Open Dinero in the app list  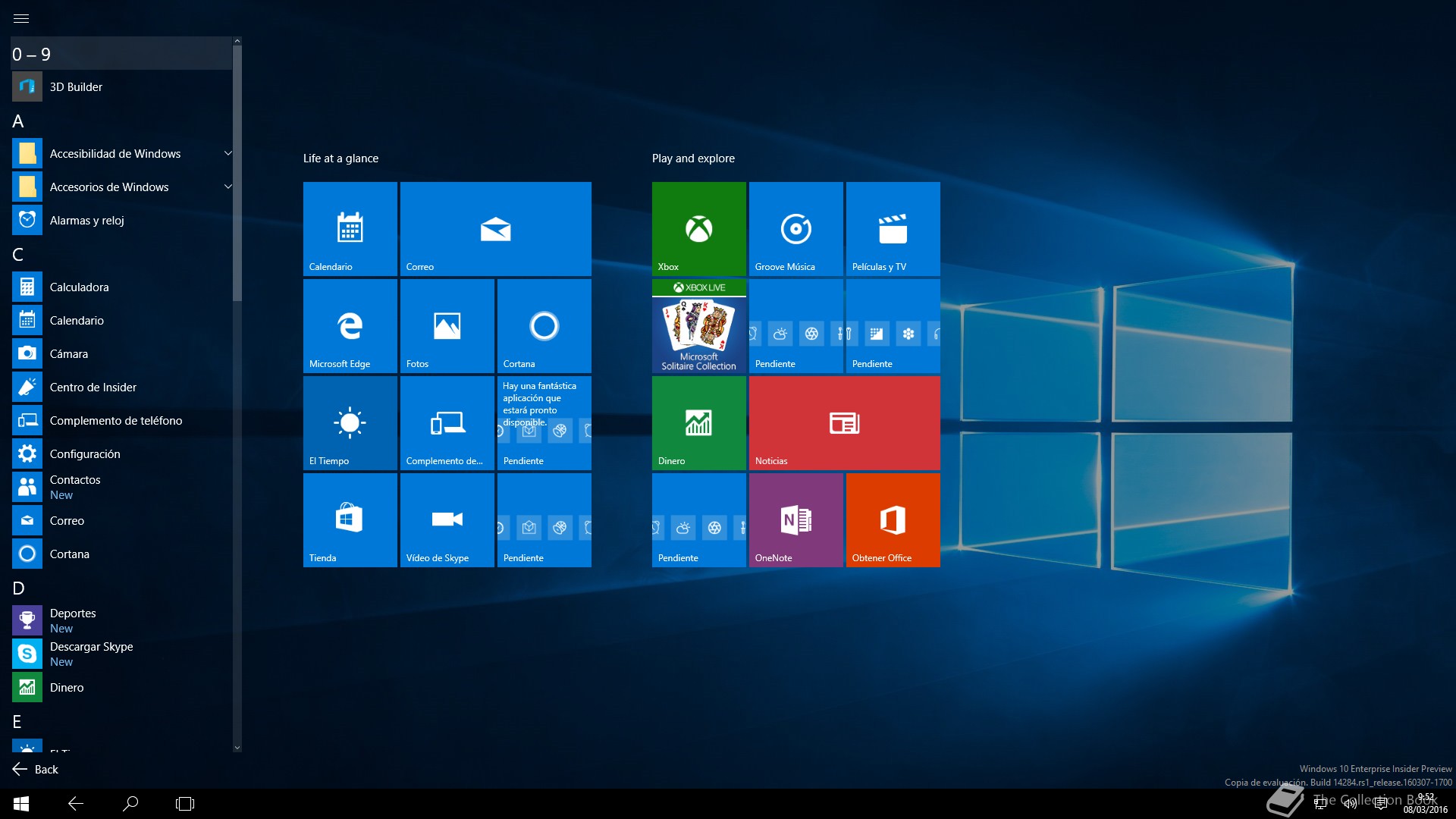(121, 688)
